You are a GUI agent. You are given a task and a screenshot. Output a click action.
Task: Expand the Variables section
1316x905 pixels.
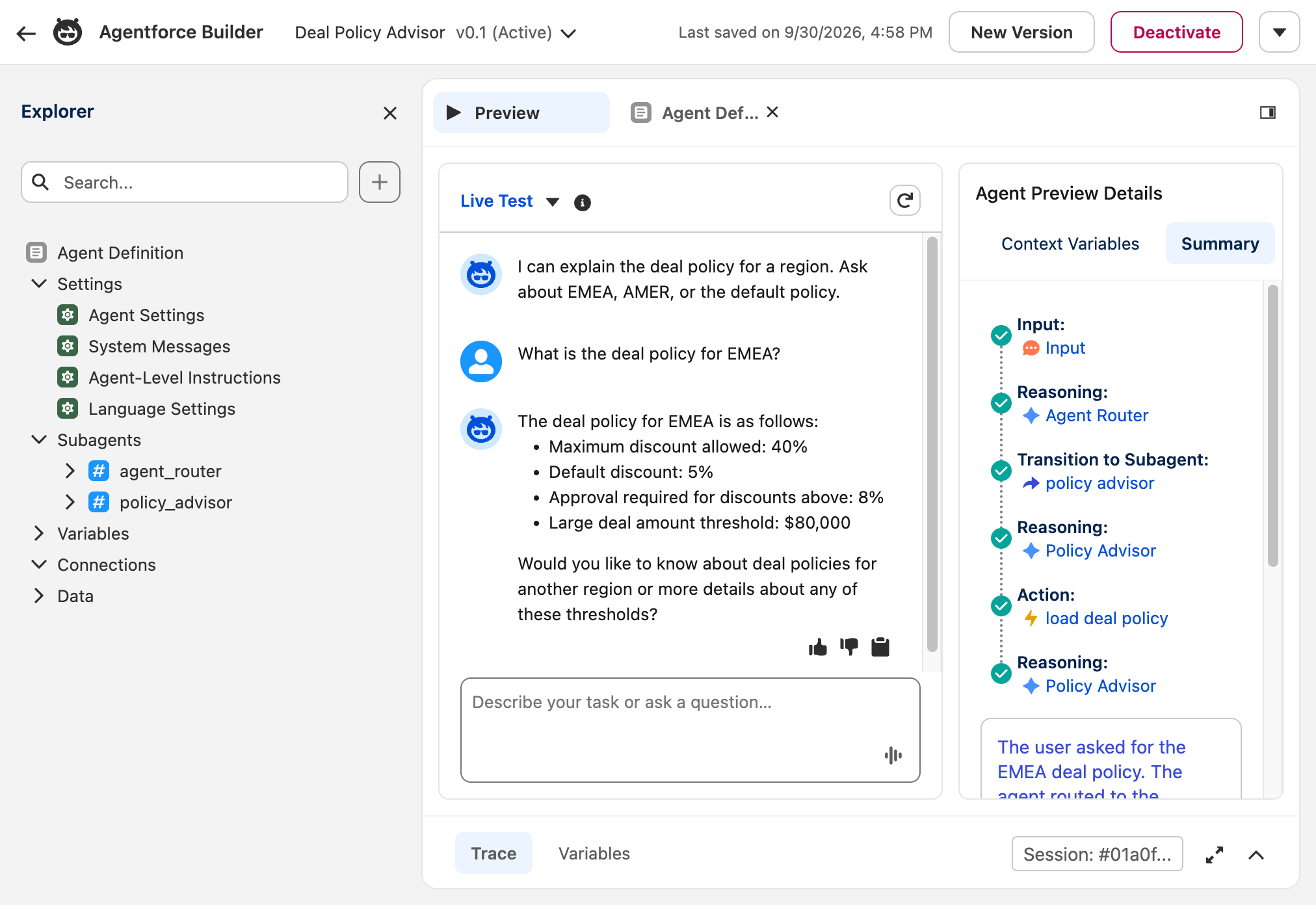39,533
